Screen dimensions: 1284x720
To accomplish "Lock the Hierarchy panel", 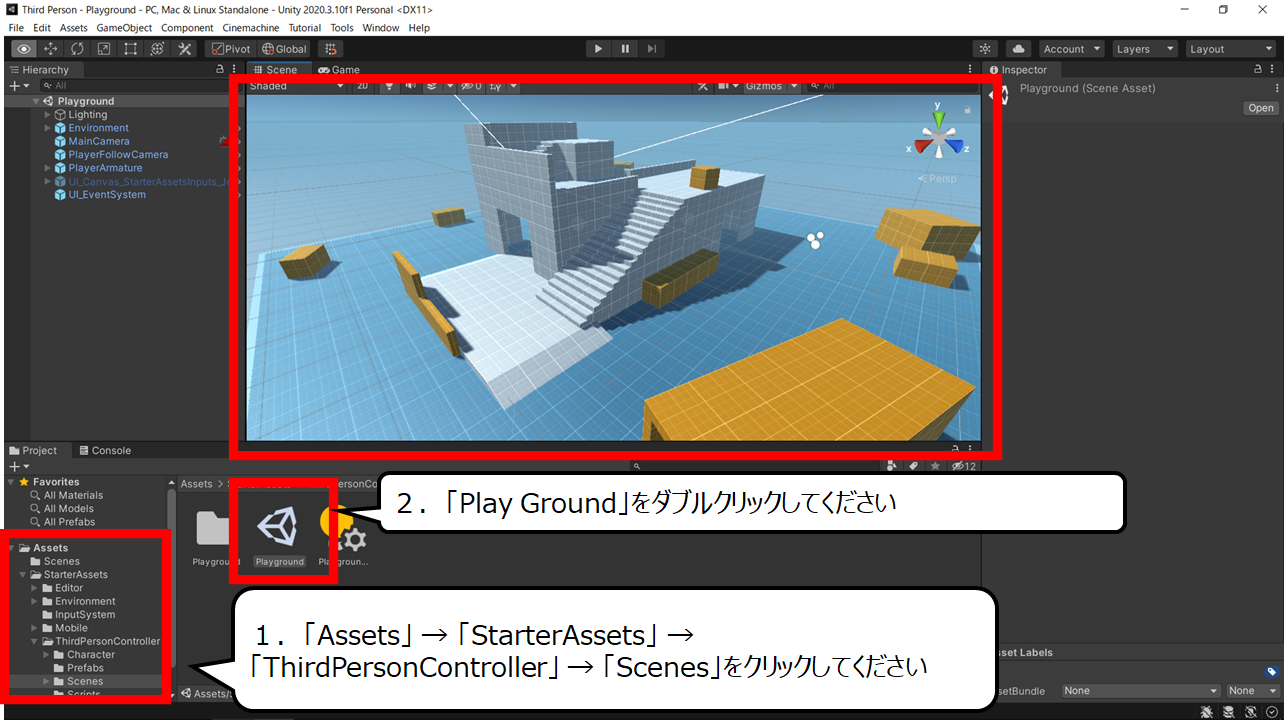I will [220, 70].
